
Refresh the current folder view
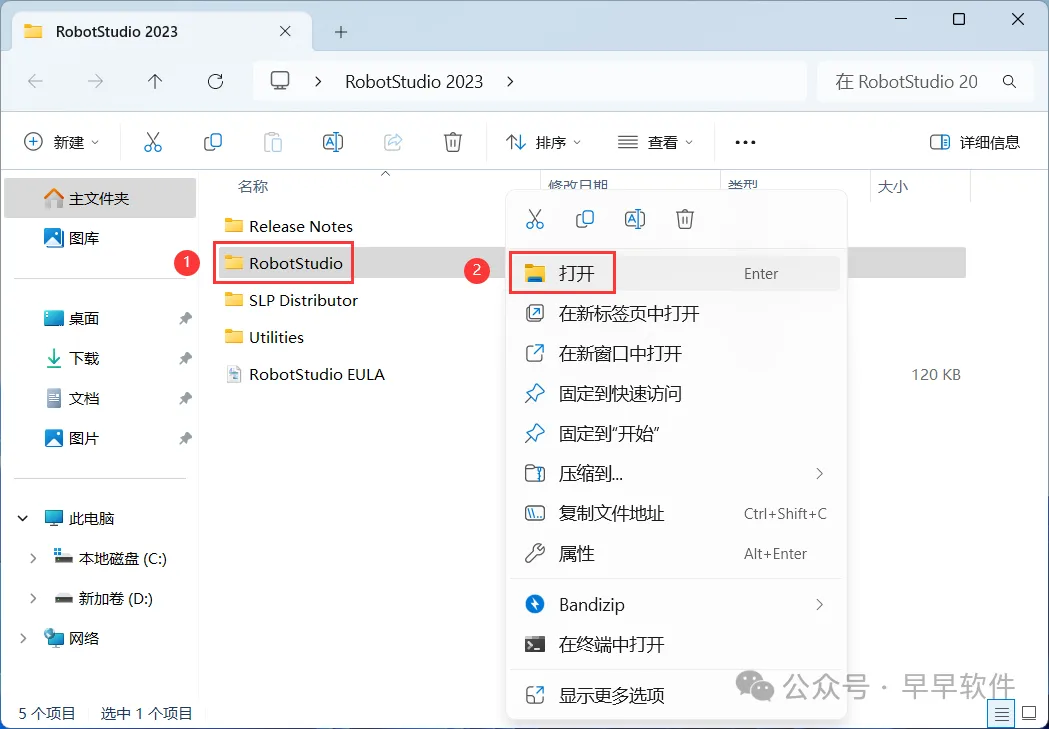[215, 82]
